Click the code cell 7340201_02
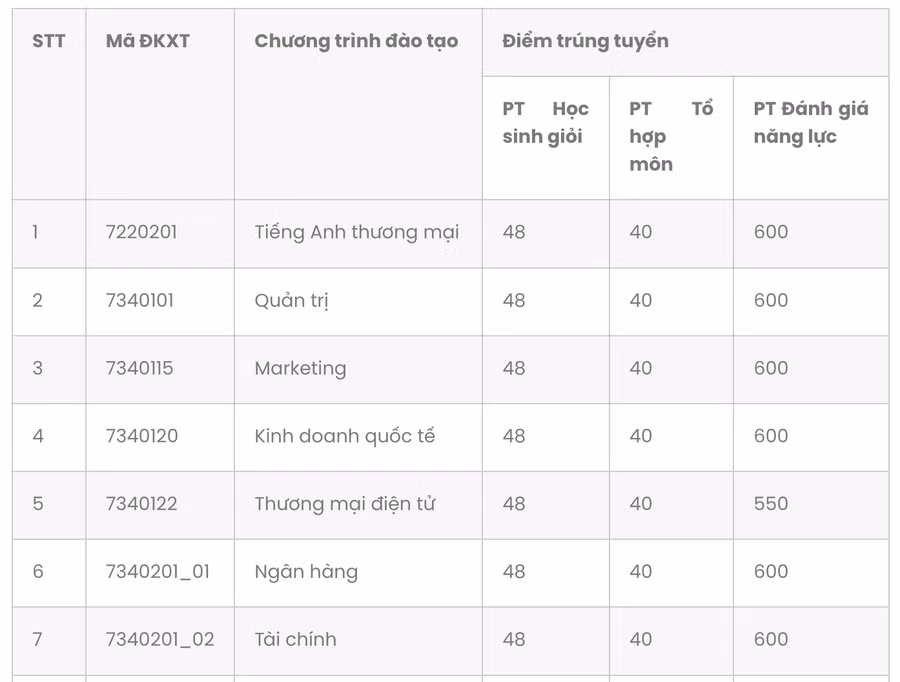 pos(160,639)
